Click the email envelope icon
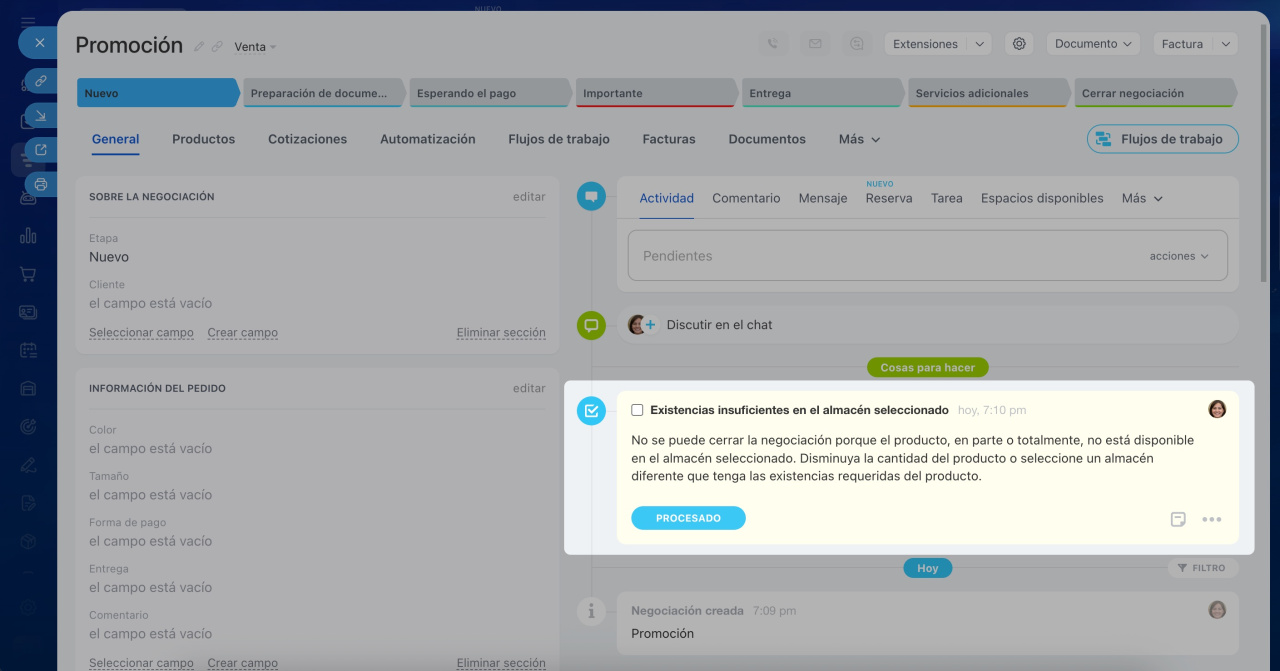 [x=815, y=44]
